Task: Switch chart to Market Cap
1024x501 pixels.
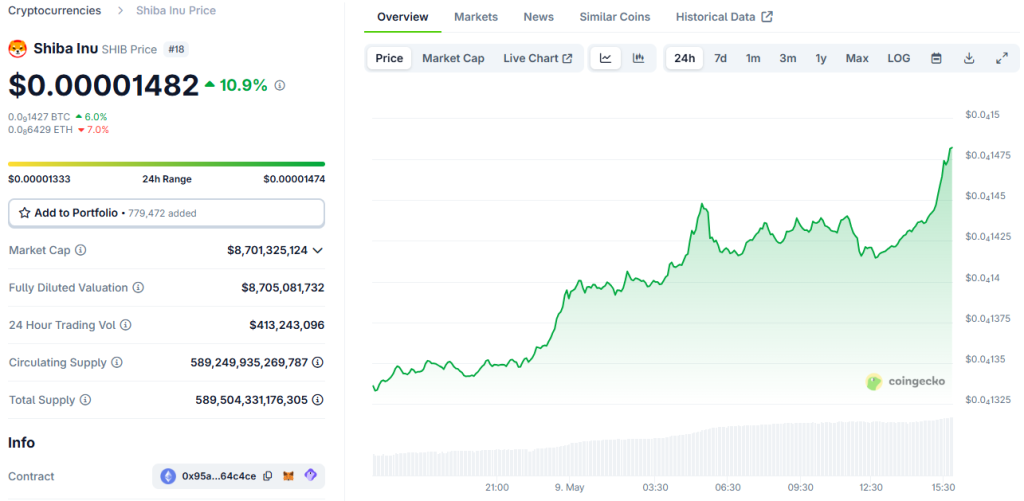Action: tap(453, 58)
